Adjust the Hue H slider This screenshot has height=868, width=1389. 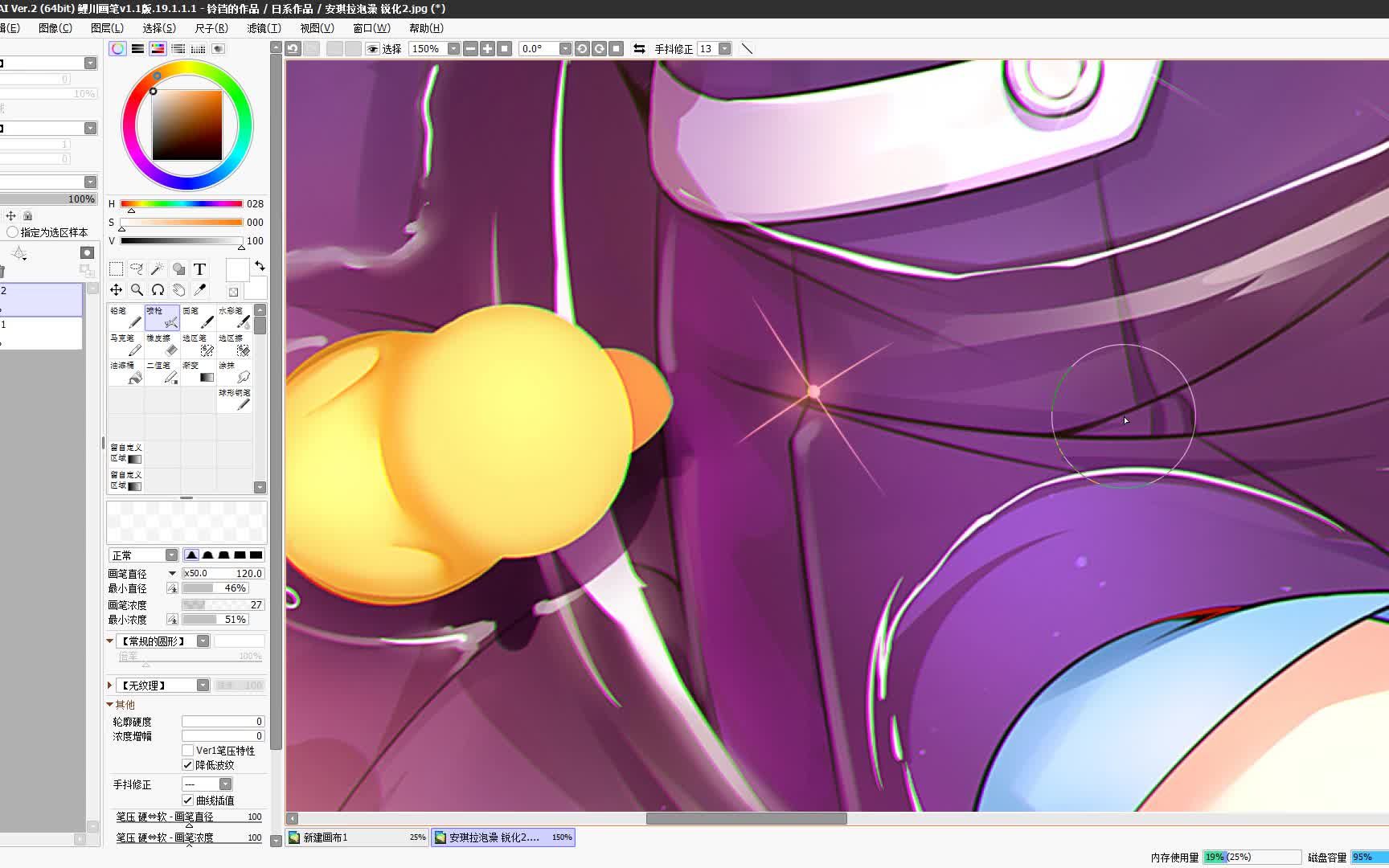[182, 204]
